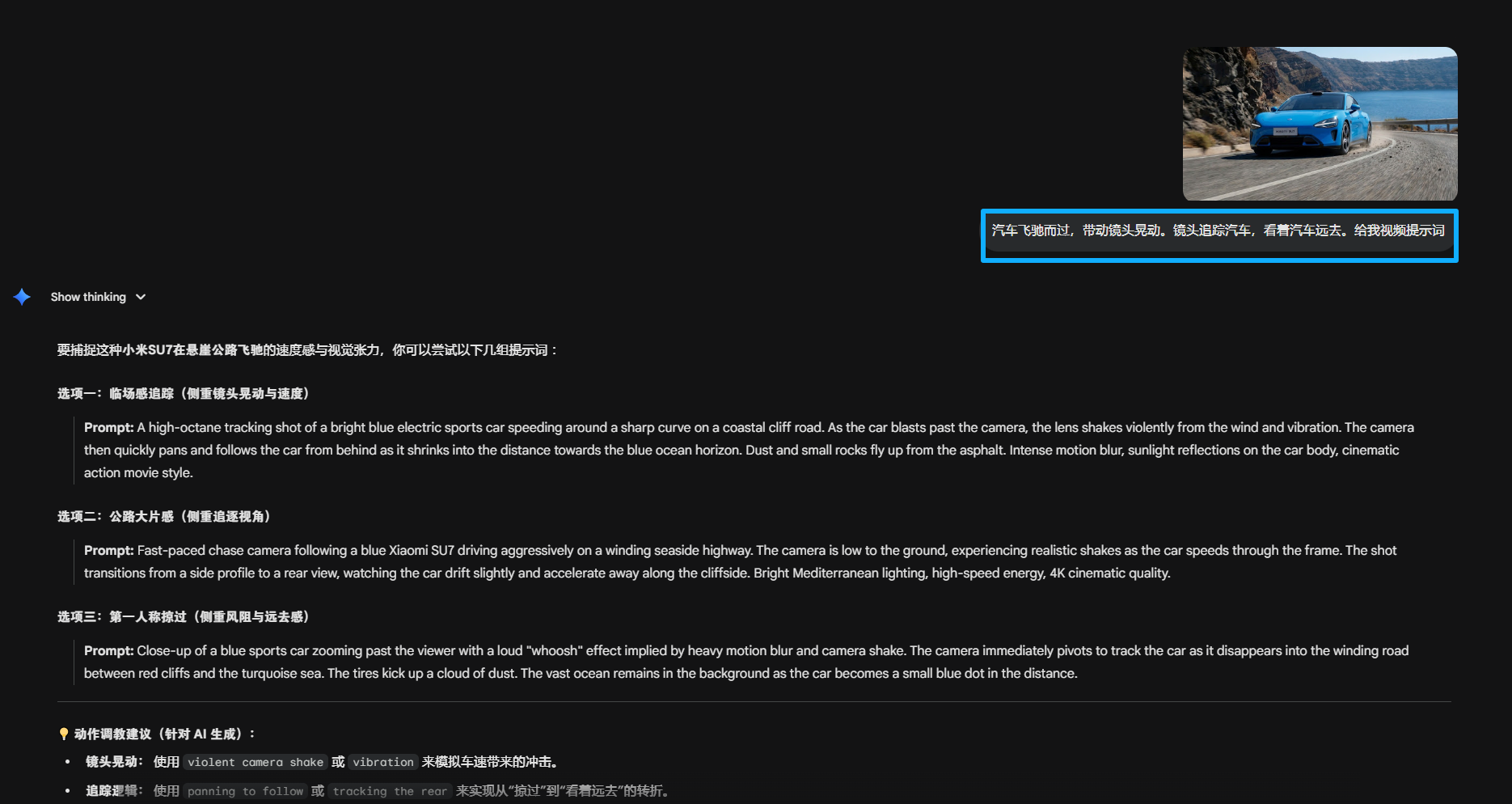Click the Gemini sparkle icon
The width and height of the screenshot is (1512, 804).
22,297
